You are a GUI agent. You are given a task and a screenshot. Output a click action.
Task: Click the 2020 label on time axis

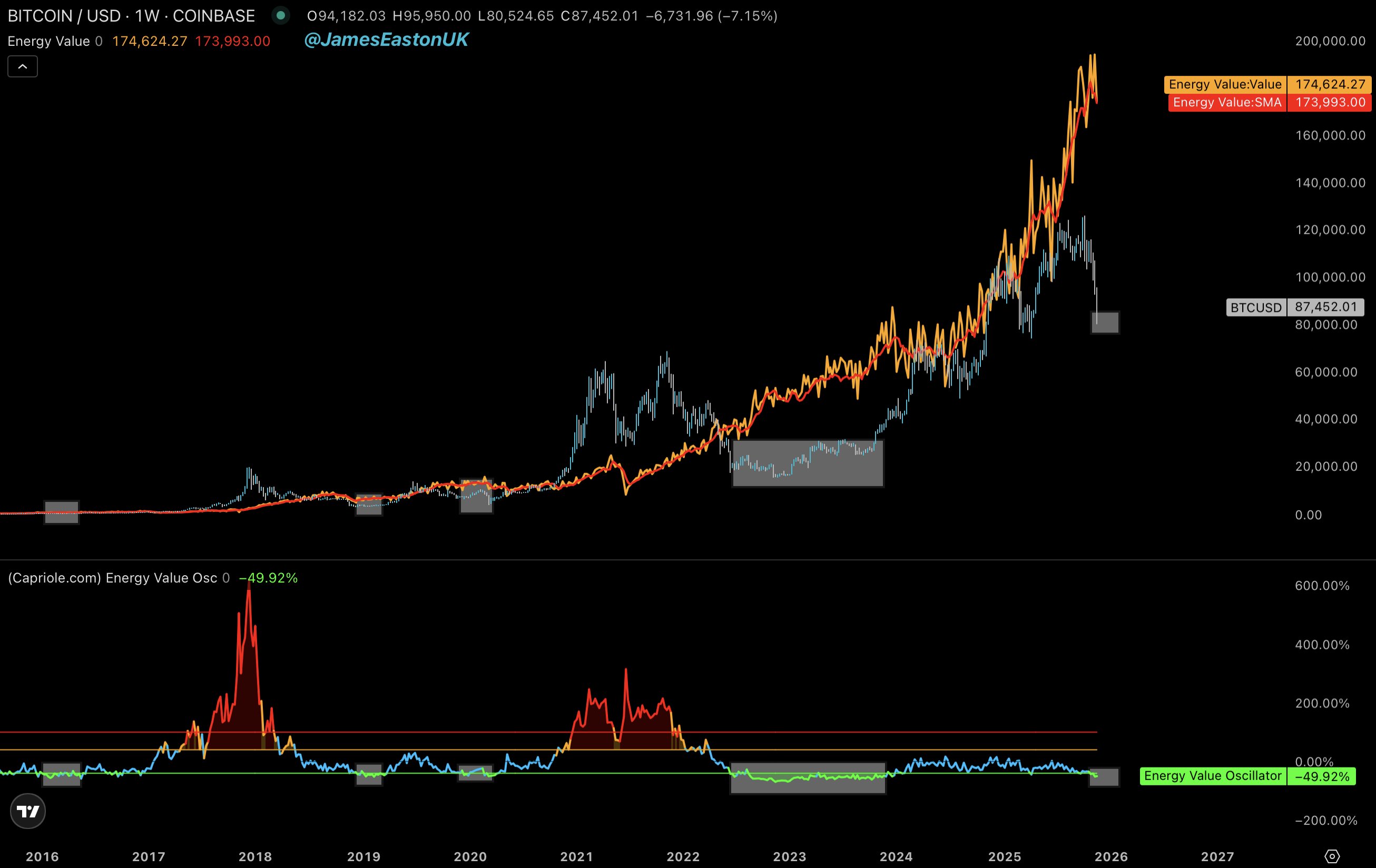(x=470, y=856)
